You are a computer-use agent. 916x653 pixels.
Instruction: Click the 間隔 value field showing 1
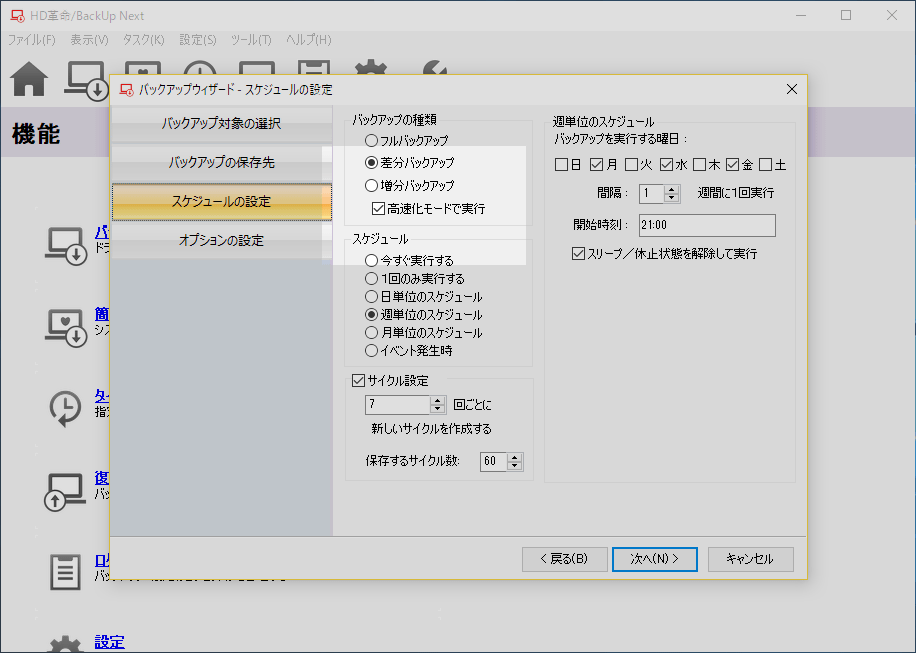652,194
